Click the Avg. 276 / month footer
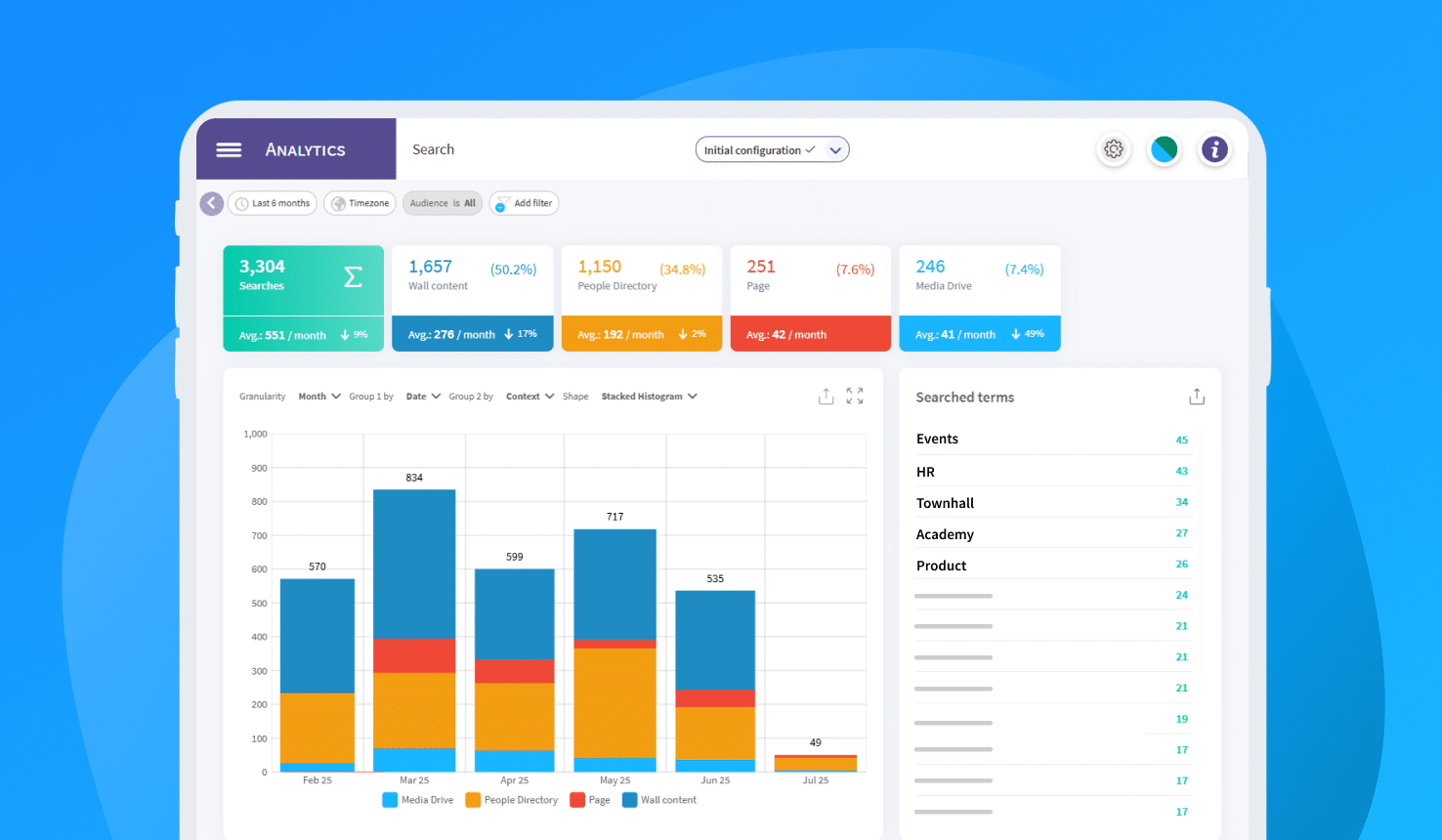Viewport: 1442px width, 840px height. pos(473,334)
